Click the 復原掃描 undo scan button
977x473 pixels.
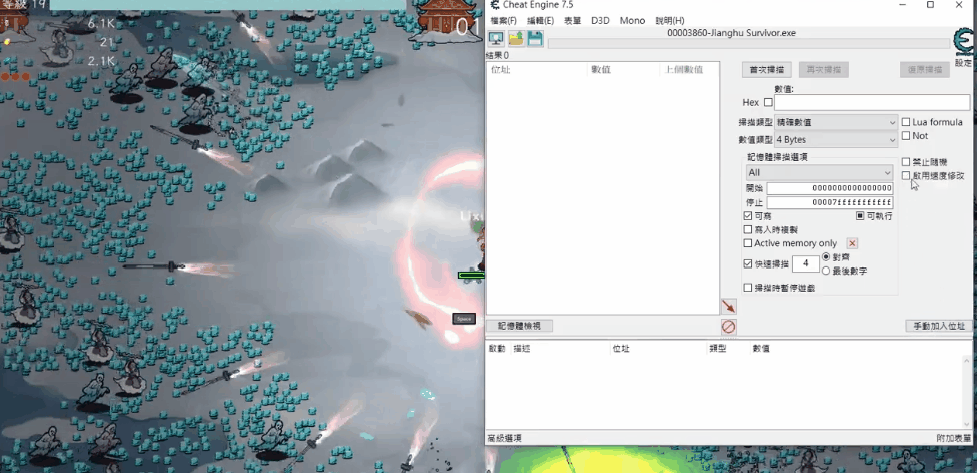(925, 70)
